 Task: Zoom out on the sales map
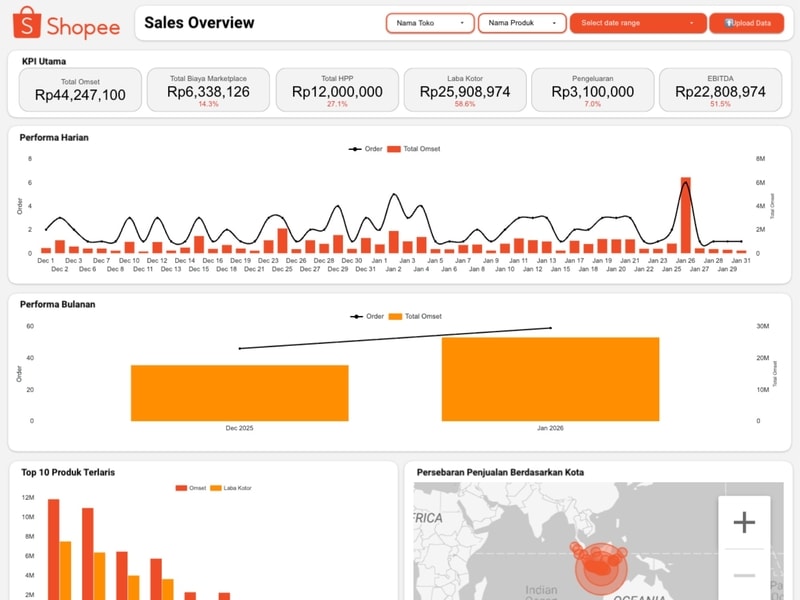click(744, 575)
